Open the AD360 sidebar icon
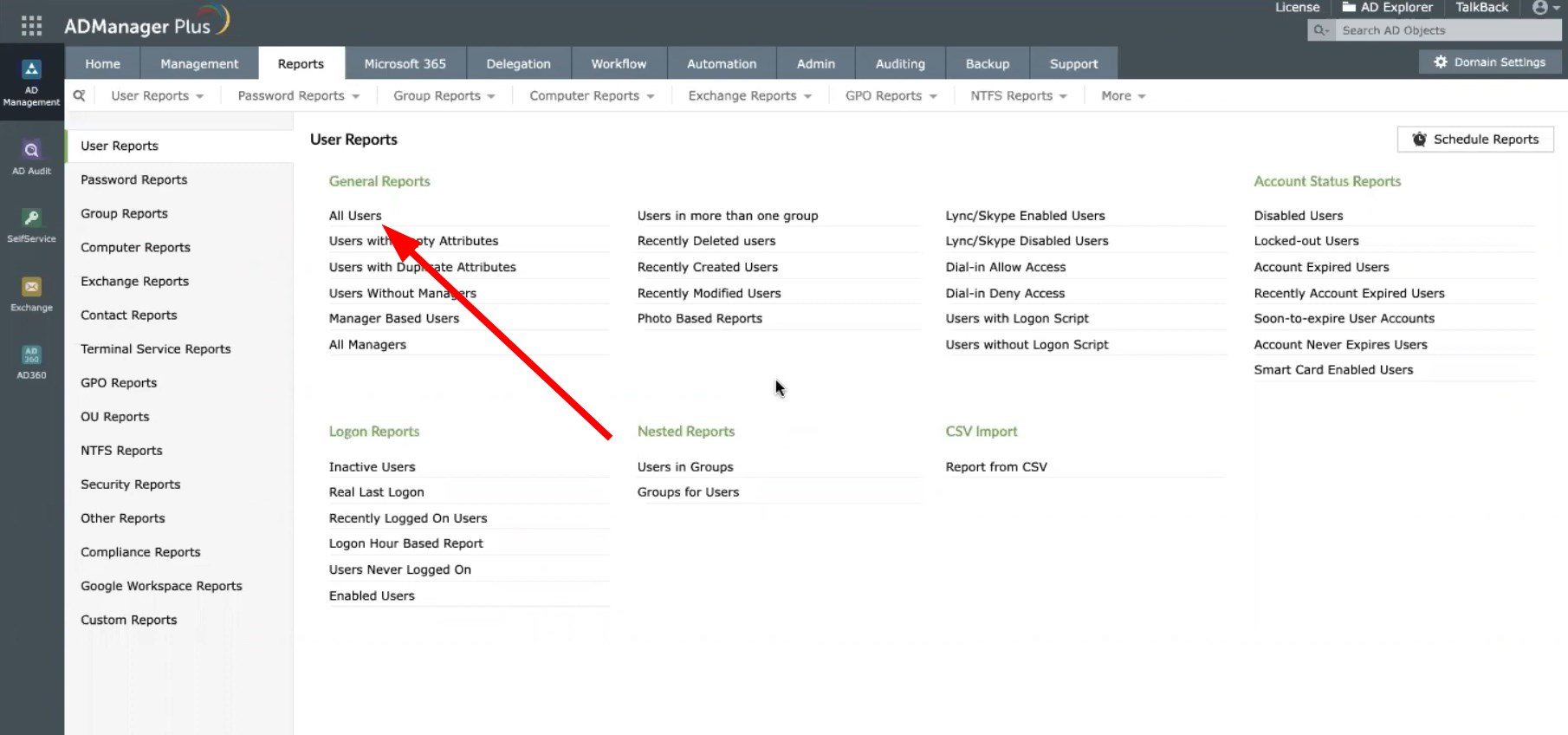 coord(31,361)
